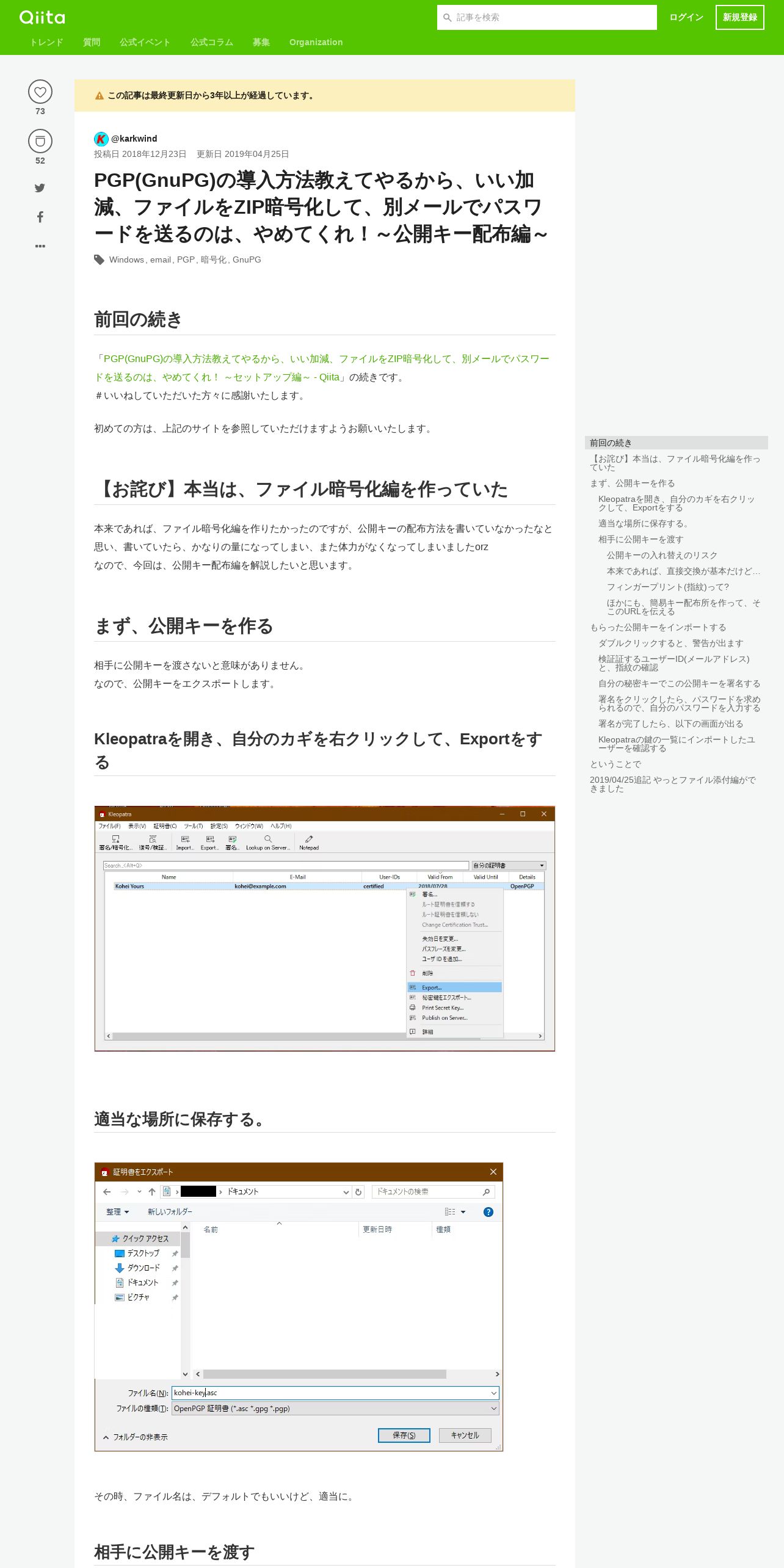This screenshot has height=1568, width=784.
Task: Jump to 【お詫び】 section in contents
Action: coord(675,463)
